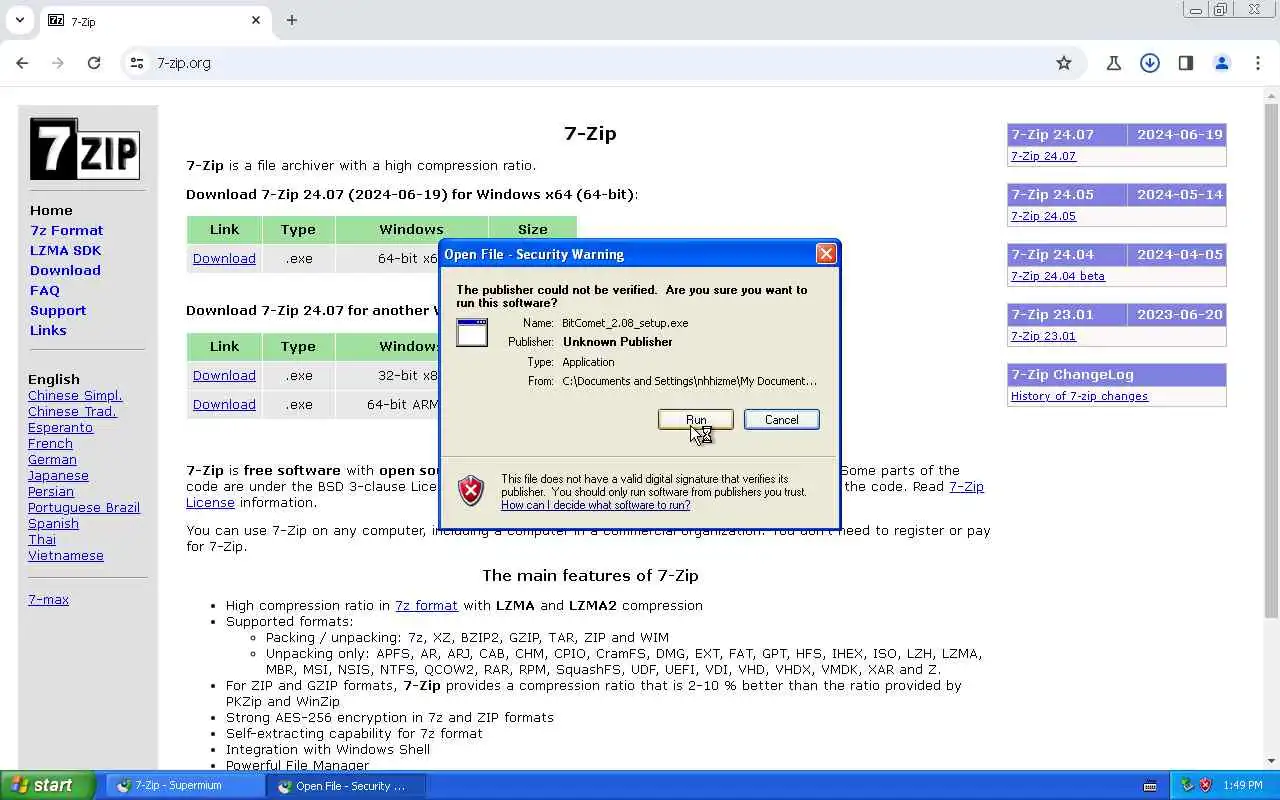
Task: Download the 64-bit x64 .exe
Action: 224,258
